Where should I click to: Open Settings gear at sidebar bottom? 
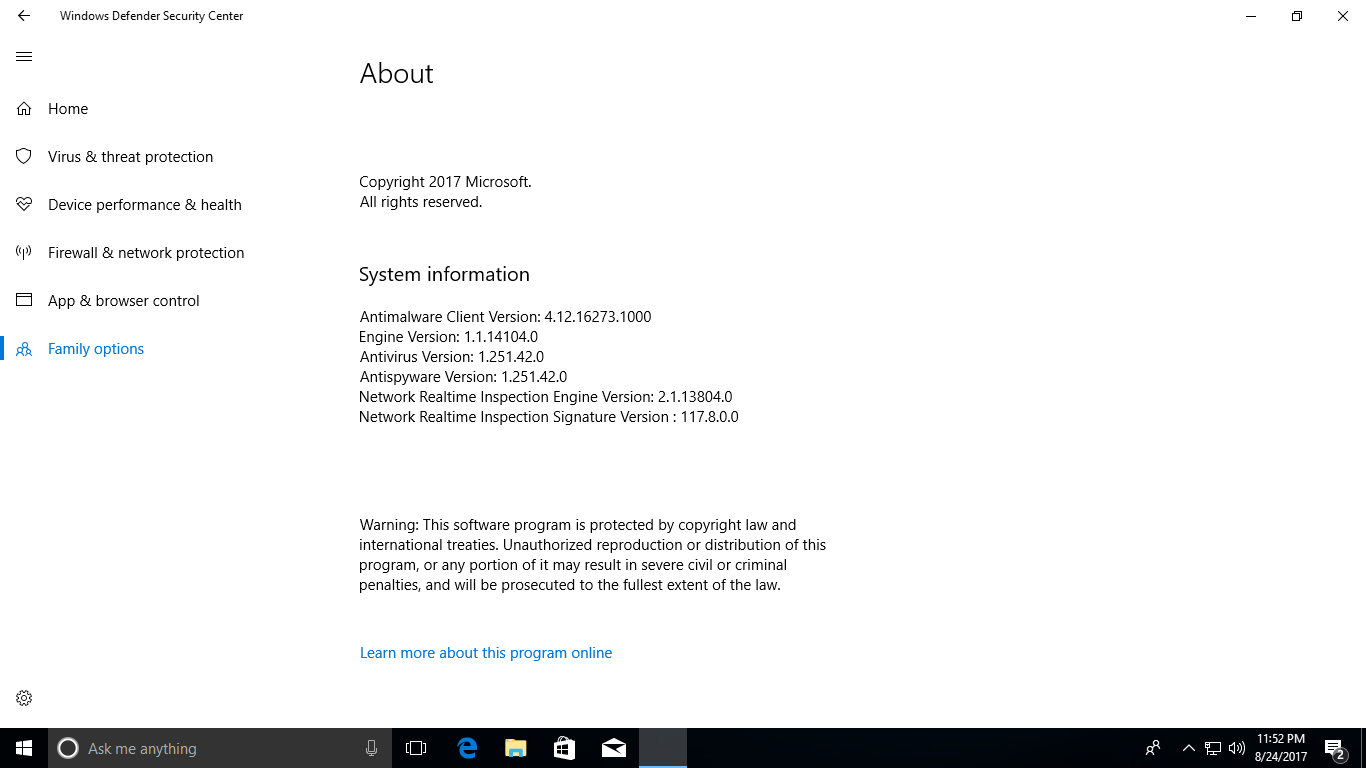coord(24,698)
